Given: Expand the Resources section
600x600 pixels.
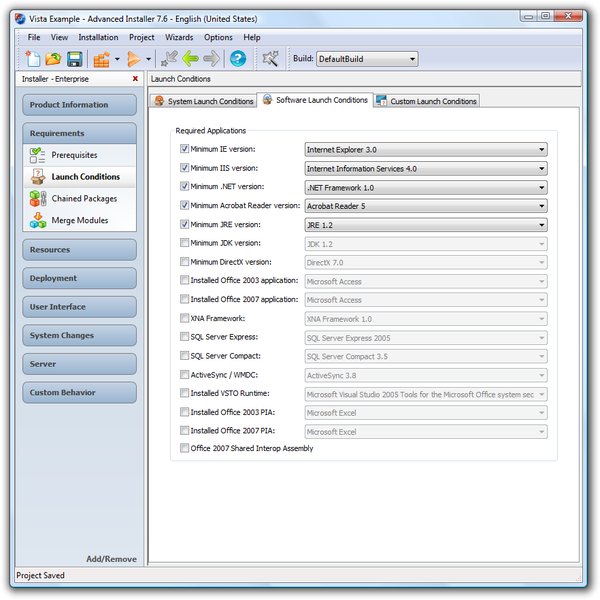Looking at the screenshot, I should pyautogui.click(x=80, y=249).
